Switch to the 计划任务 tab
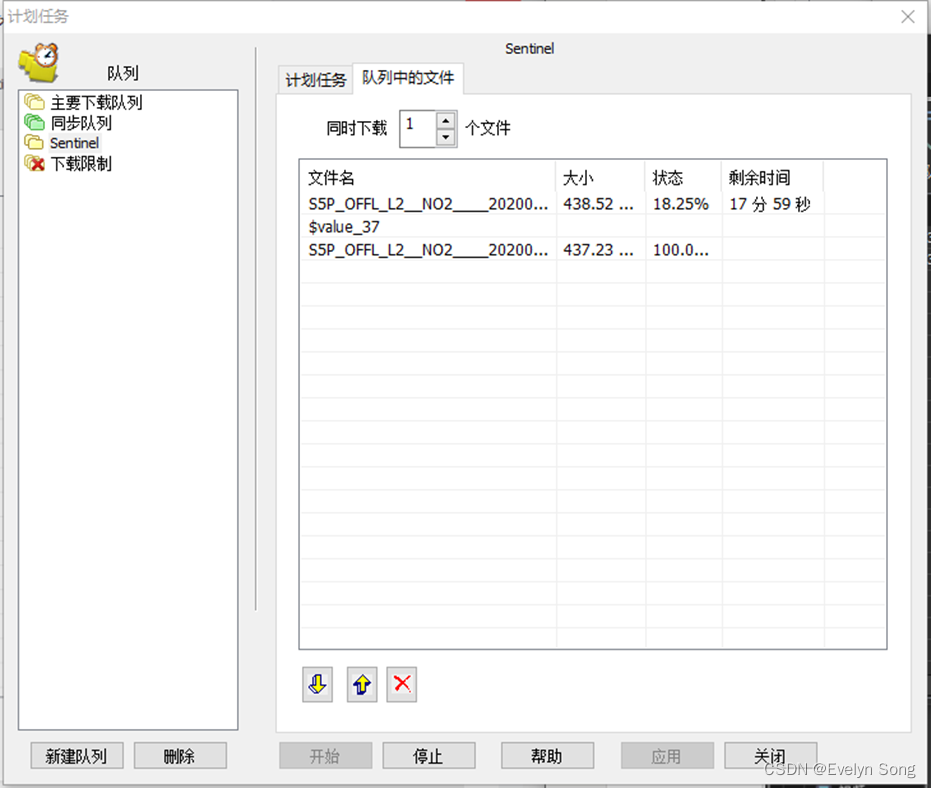Screen dimensions: 931x788 coord(315,79)
